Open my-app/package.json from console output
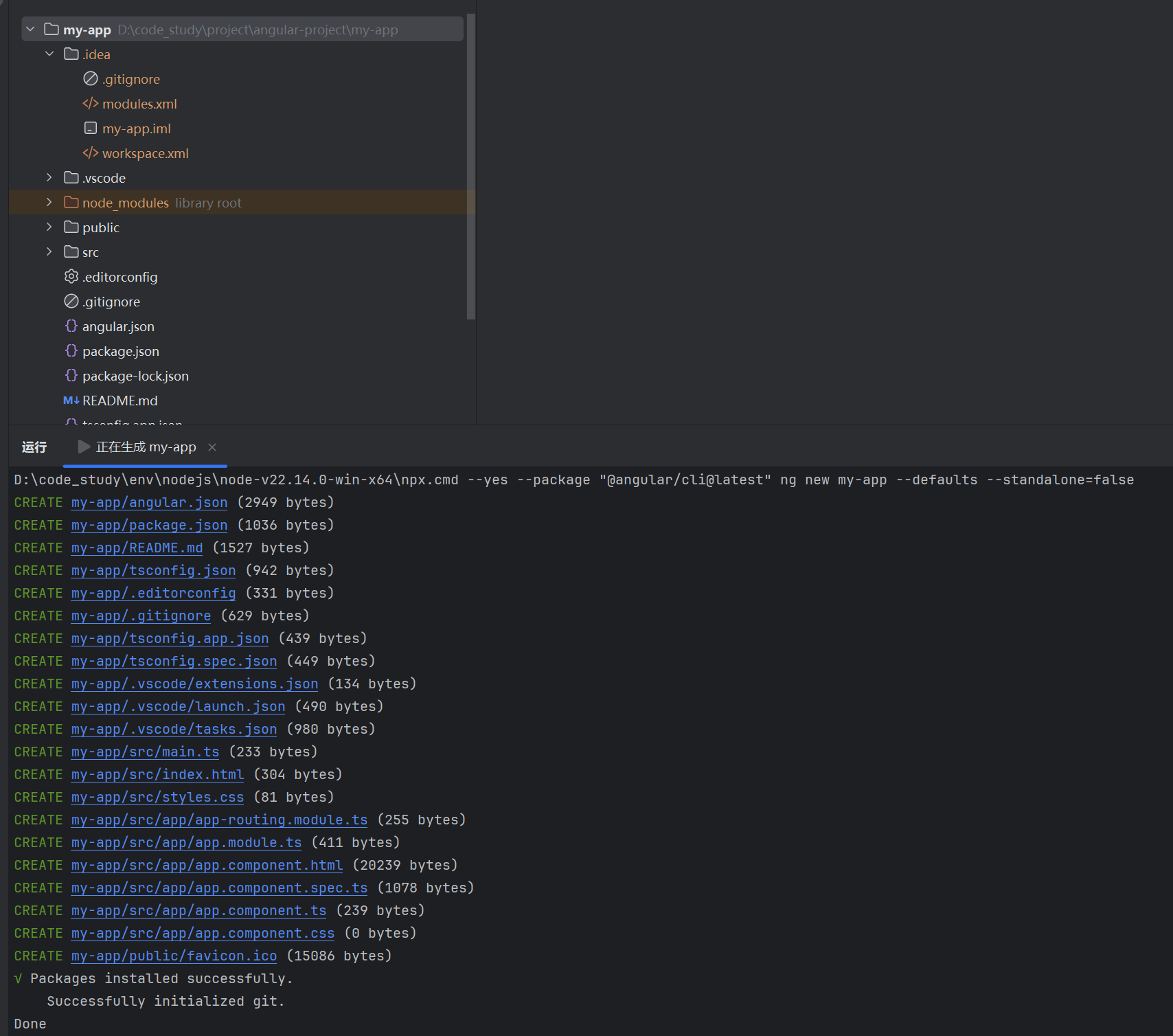The height and width of the screenshot is (1036, 1173). pyautogui.click(x=148, y=525)
